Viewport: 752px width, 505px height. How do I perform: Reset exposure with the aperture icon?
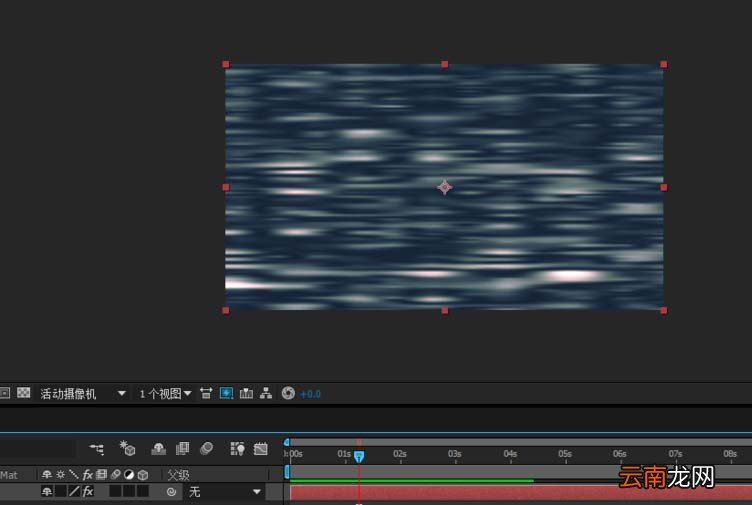click(288, 393)
